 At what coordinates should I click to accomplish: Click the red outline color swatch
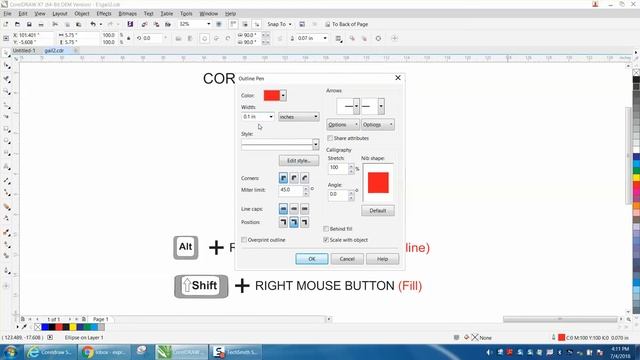(x=272, y=96)
